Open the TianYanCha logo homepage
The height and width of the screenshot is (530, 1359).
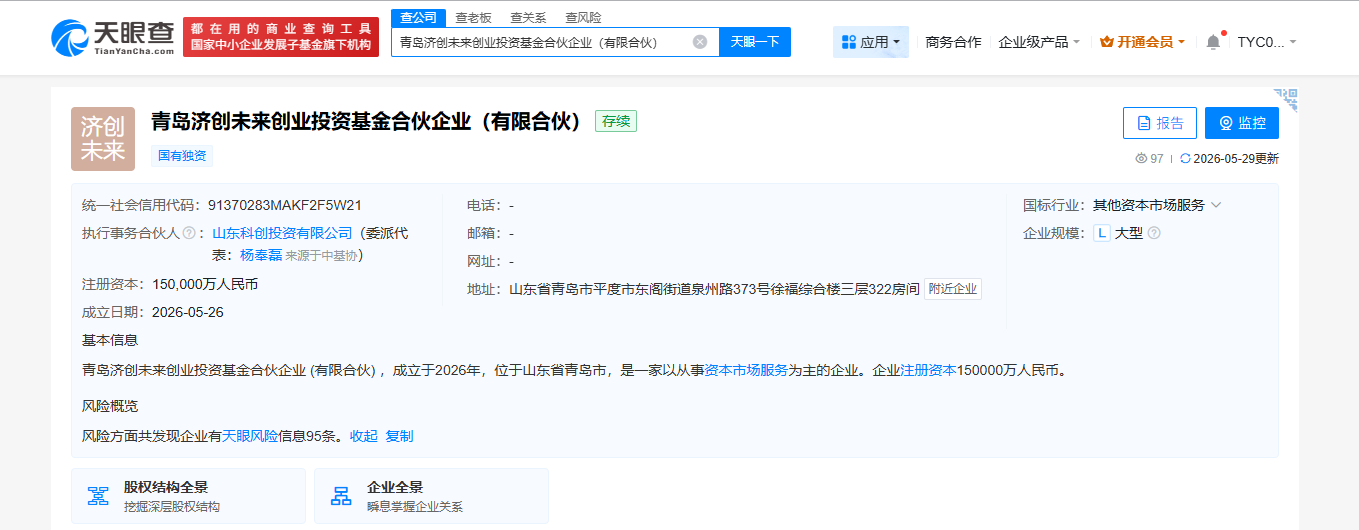(113, 37)
